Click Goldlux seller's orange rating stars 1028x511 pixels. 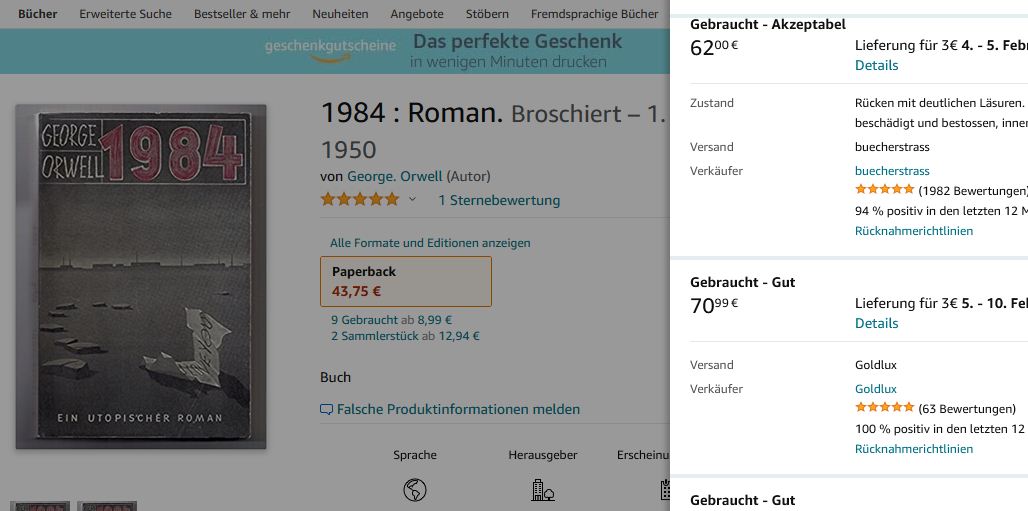tap(884, 408)
